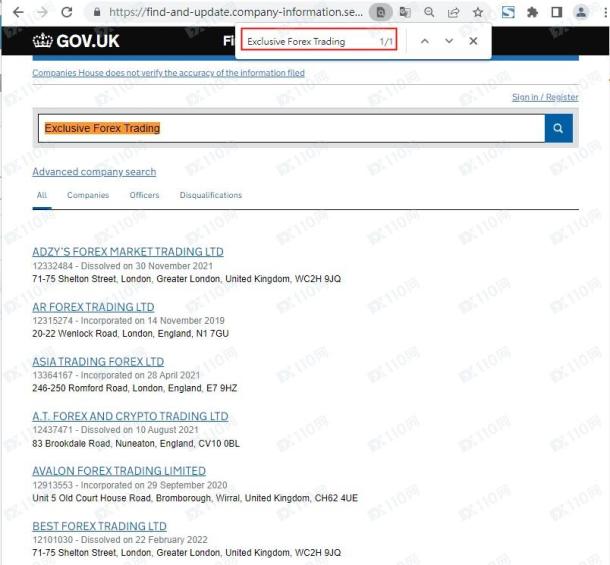
Task: Click the share page icon
Action: 453,12
